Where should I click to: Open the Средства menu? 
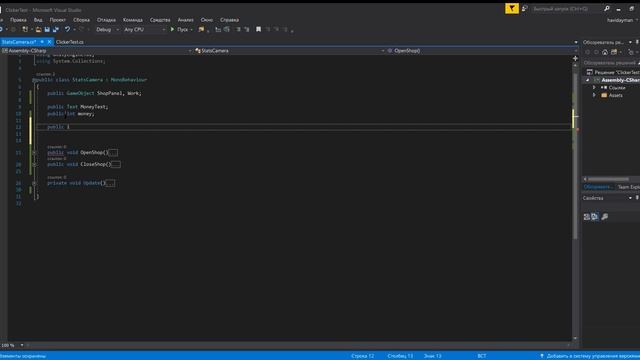tap(160, 20)
